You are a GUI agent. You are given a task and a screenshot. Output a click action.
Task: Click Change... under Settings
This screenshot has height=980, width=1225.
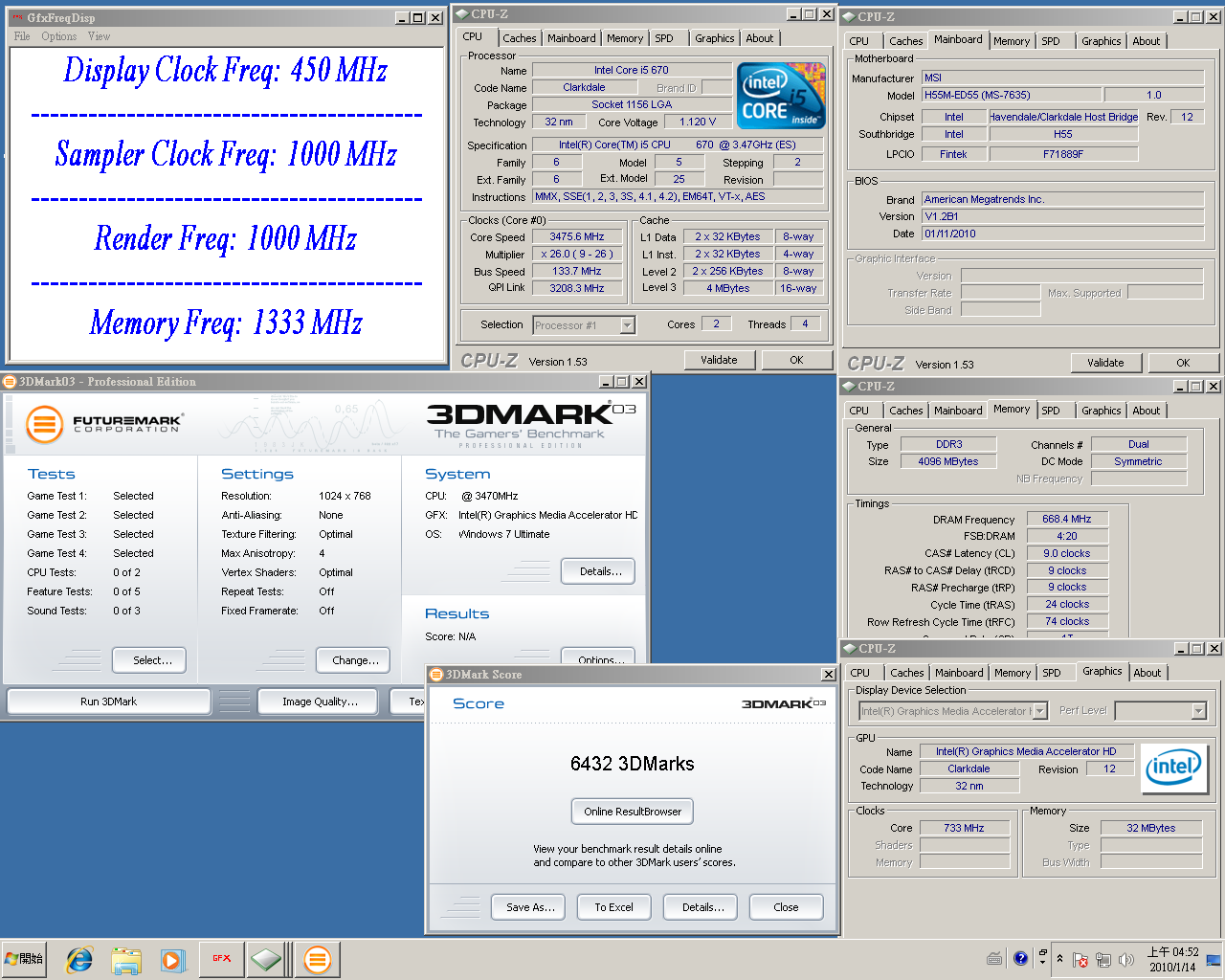355,660
